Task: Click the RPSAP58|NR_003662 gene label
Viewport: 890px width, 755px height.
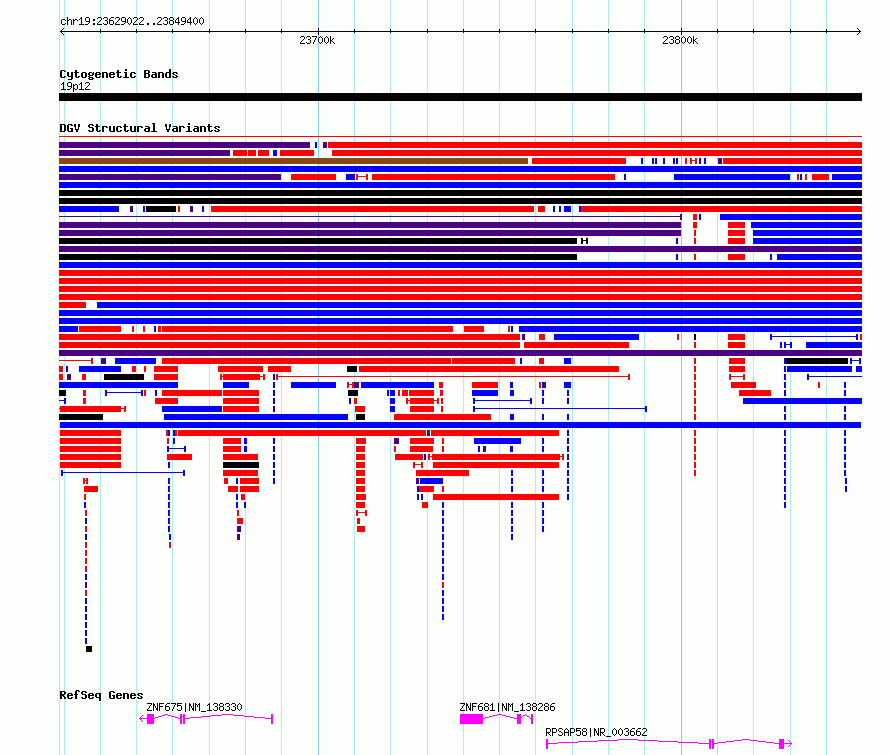Action: (x=596, y=732)
